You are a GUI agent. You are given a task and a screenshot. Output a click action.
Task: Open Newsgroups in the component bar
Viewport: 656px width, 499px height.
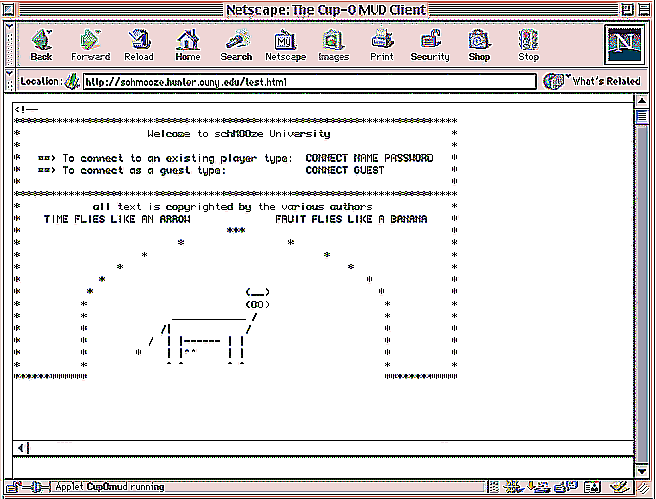[566, 486]
